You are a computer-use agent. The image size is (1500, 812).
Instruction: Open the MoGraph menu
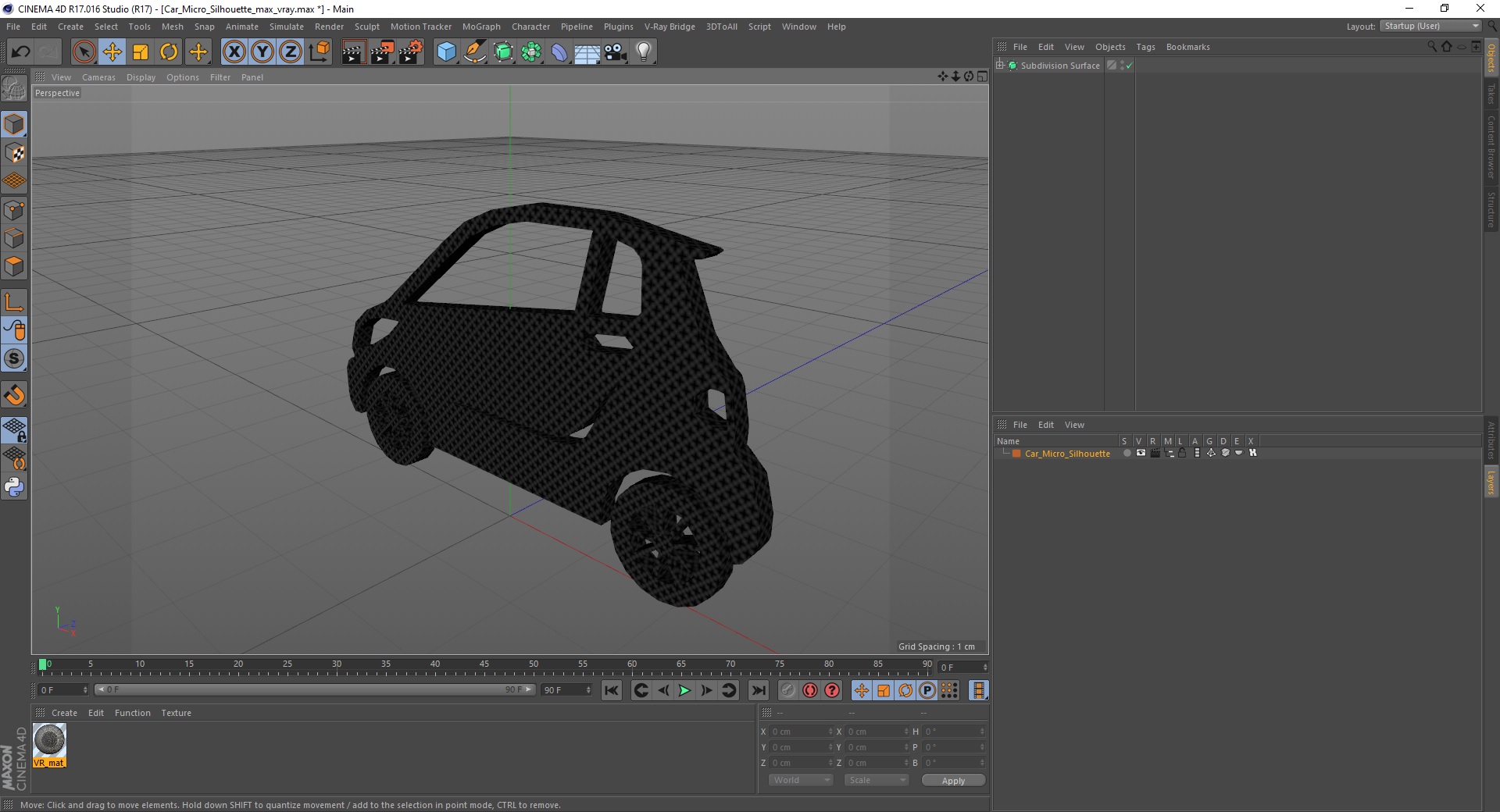481,27
